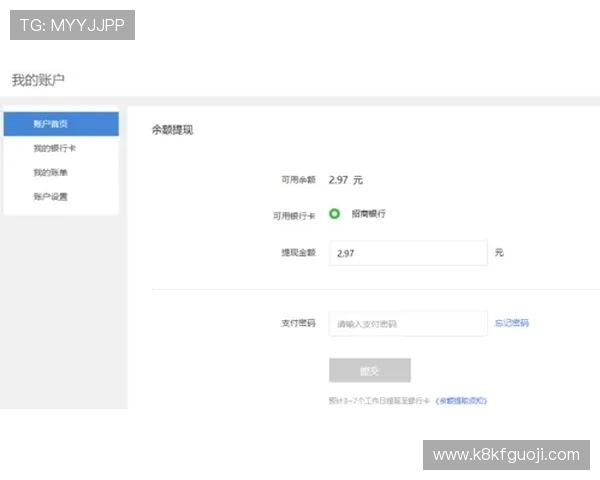Click the 可用银行卡 label
The image size is (600, 480).
294,216
